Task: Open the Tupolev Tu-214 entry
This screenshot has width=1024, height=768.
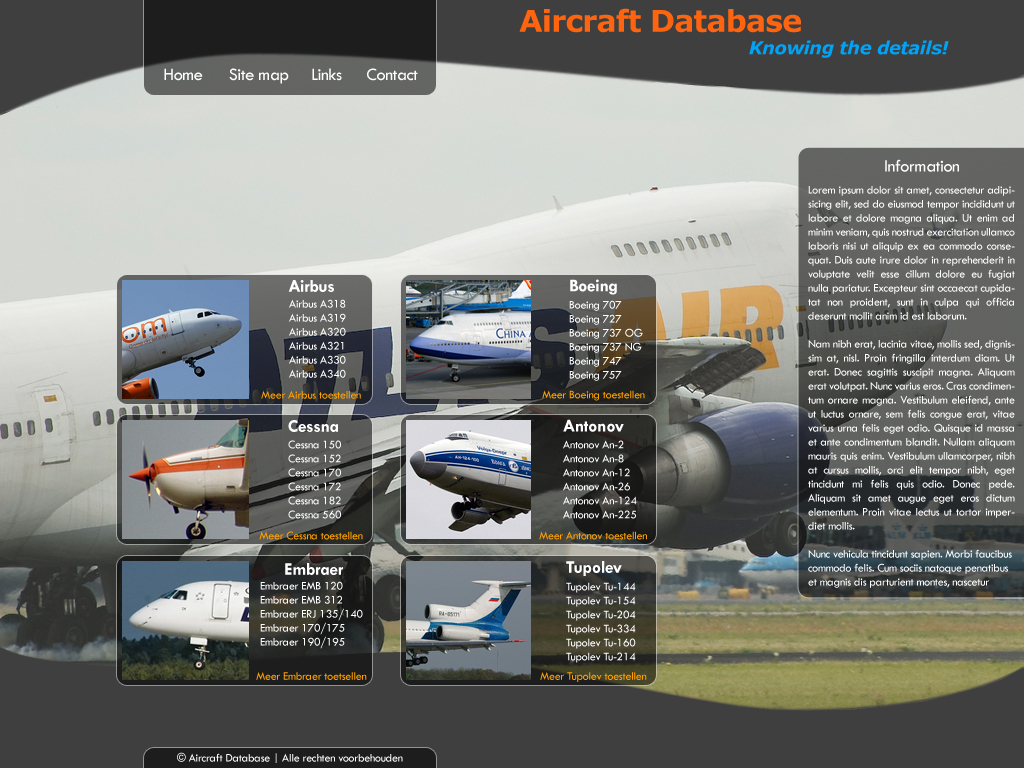Action: pos(600,657)
